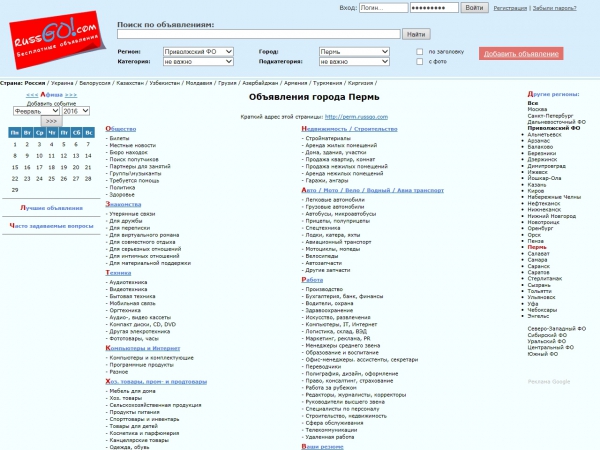Enable the с фото checkbox
The image size is (600, 450).
420,62
